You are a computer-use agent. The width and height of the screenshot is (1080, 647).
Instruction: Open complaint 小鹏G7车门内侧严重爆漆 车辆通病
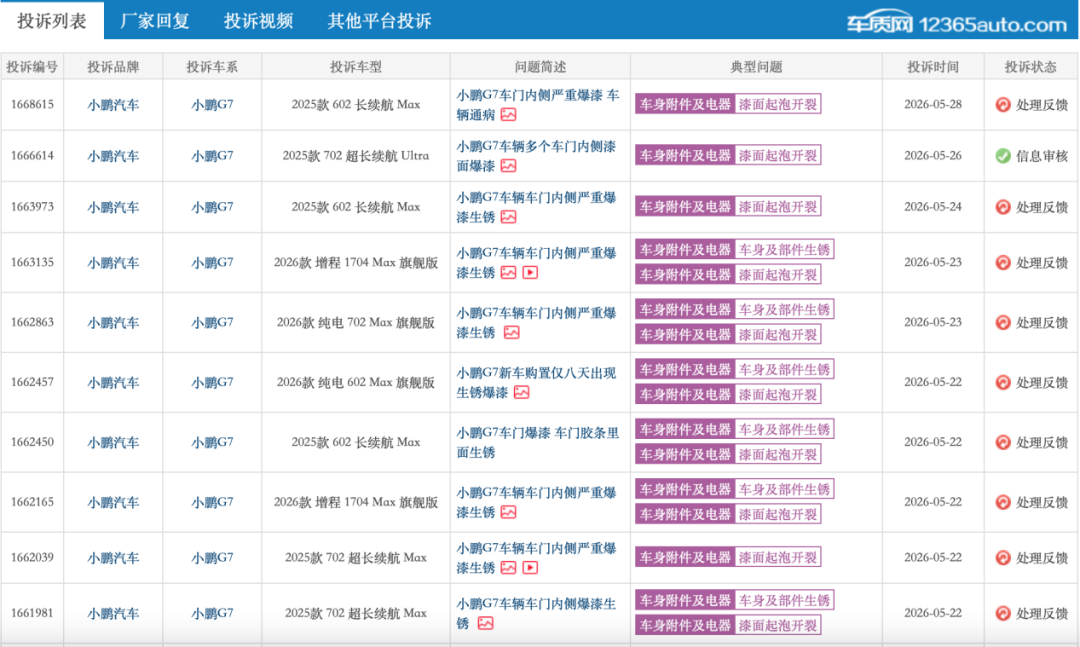coord(537,105)
